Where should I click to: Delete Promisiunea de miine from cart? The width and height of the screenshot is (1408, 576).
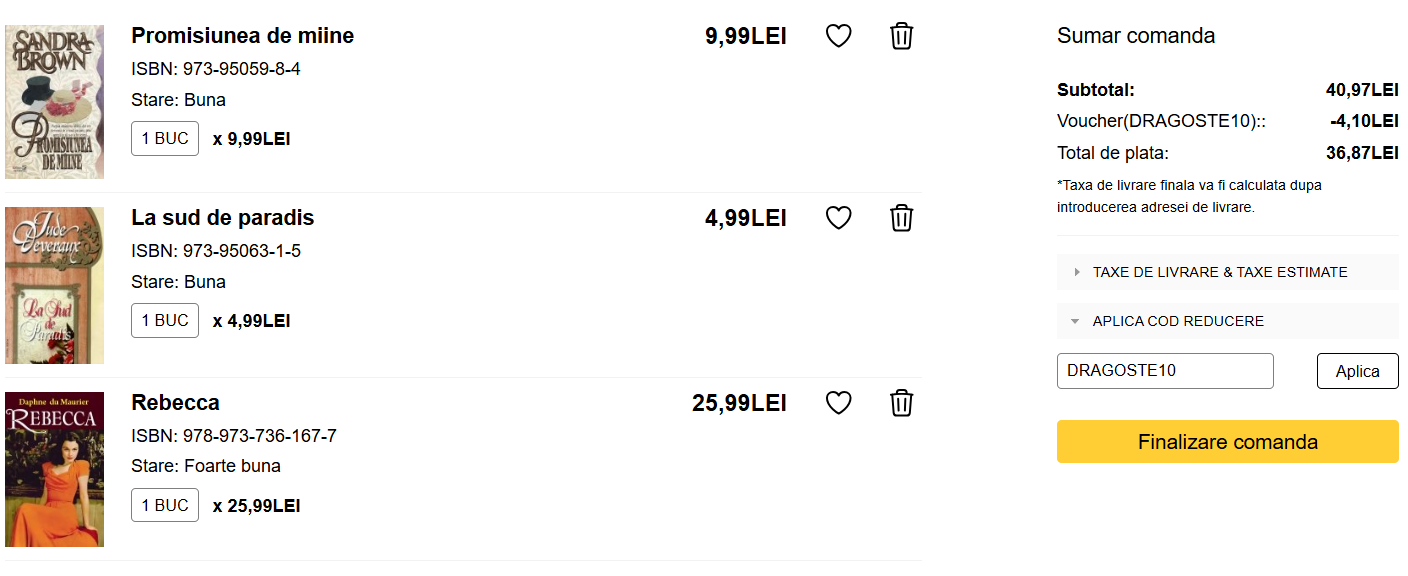(x=901, y=36)
